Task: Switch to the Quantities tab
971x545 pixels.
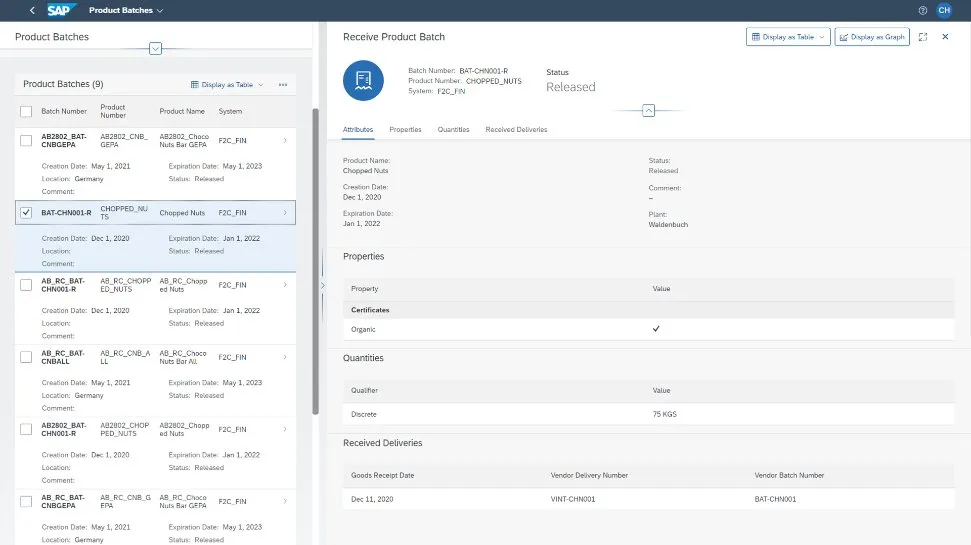Action: click(453, 130)
